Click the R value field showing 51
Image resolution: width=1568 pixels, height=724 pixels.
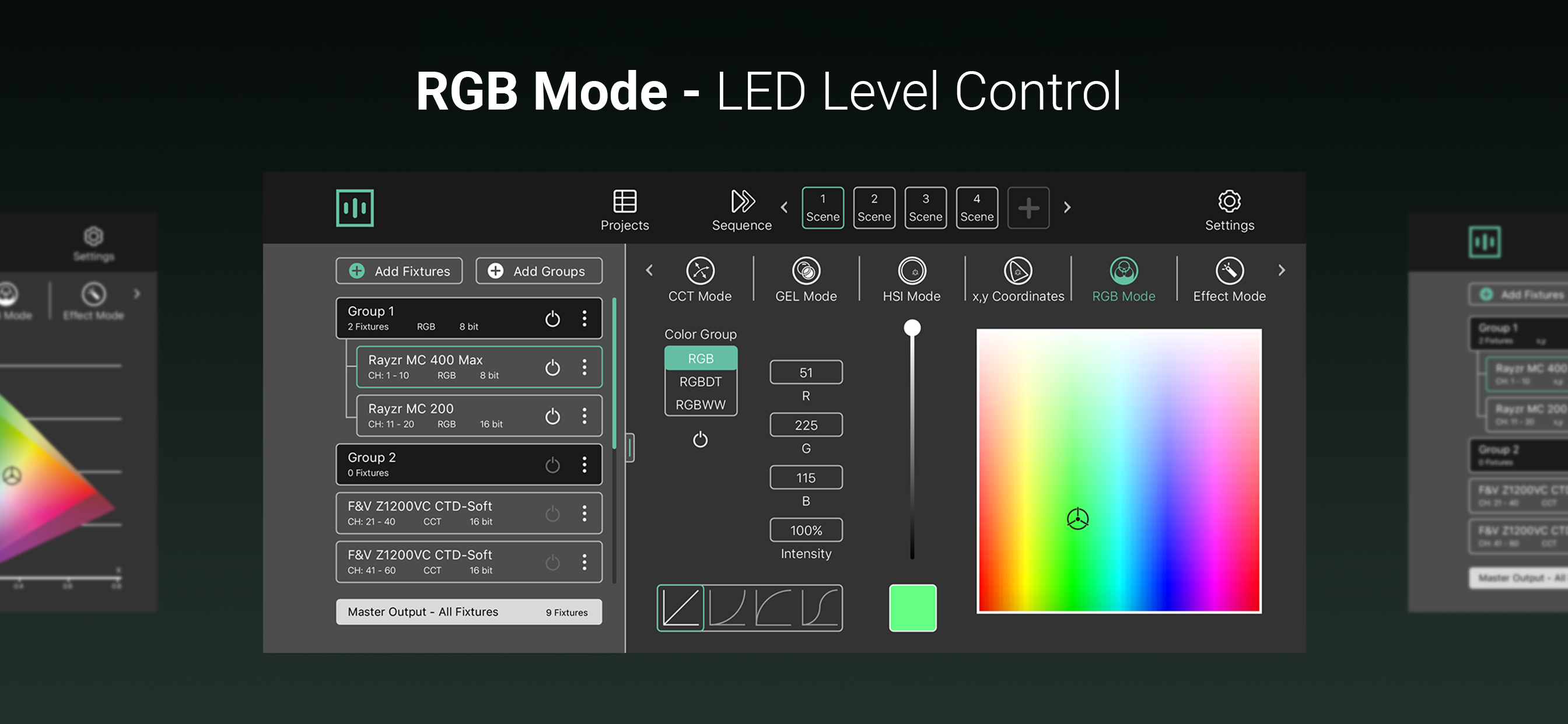[806, 372]
